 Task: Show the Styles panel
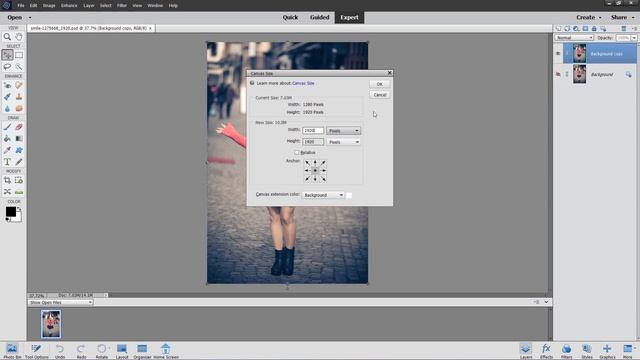587,351
